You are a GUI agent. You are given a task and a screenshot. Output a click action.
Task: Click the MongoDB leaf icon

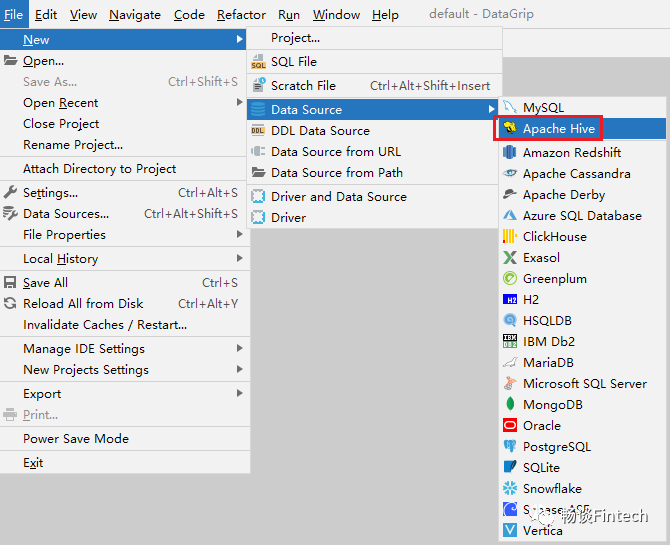point(509,404)
